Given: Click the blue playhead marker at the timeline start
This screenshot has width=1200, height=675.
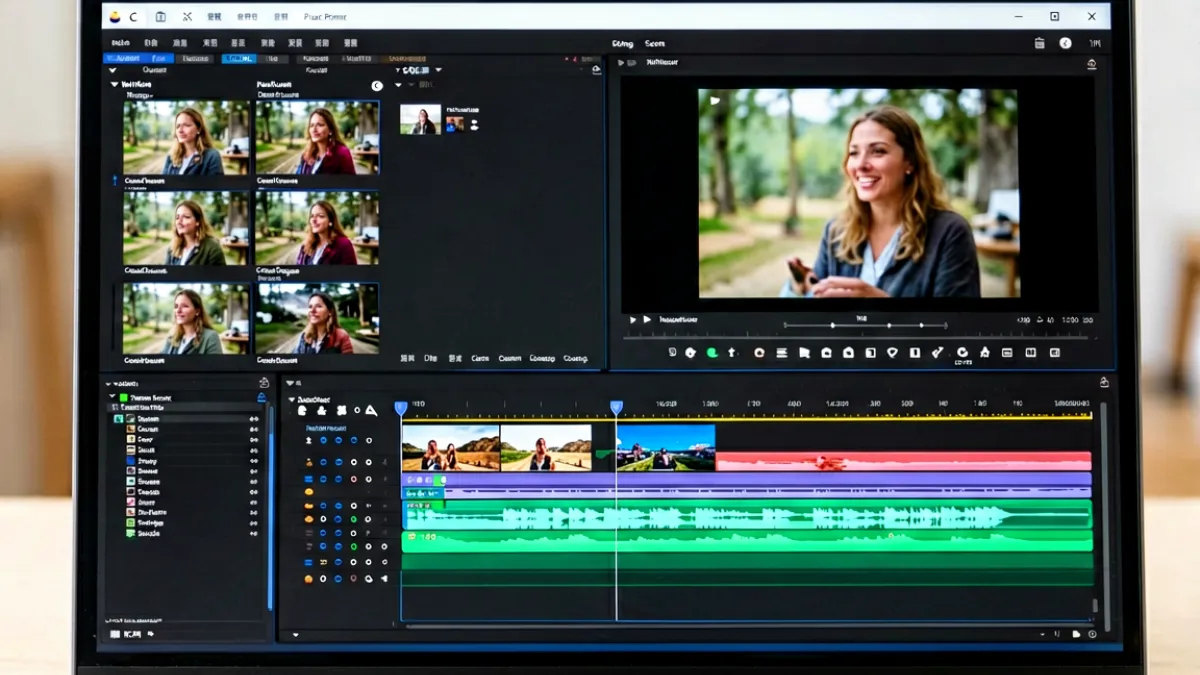Looking at the screenshot, I should point(401,408).
